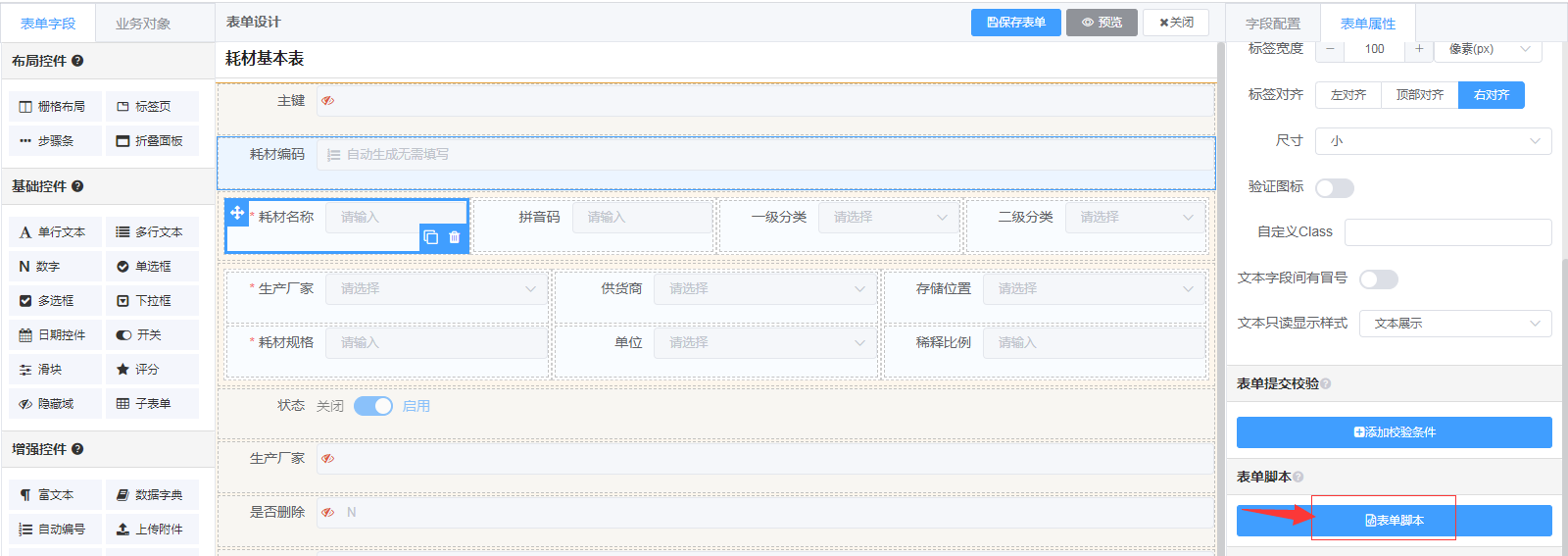Select the 日期控件 date picker control
This screenshot has width=1568, height=556.
[x=54, y=335]
